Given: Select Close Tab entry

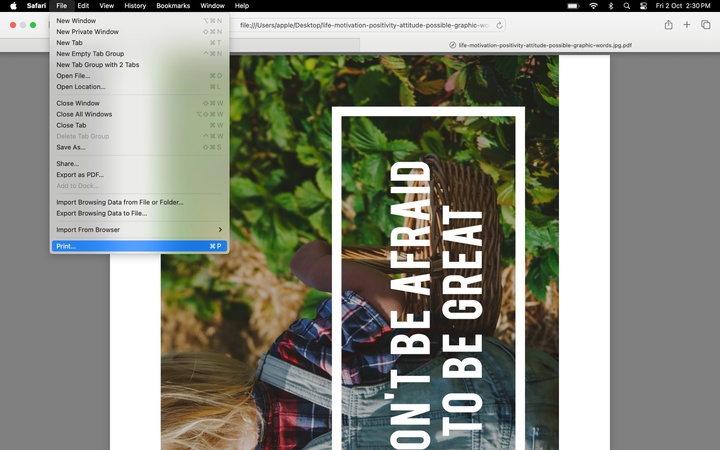Looking at the screenshot, I should [139, 125].
